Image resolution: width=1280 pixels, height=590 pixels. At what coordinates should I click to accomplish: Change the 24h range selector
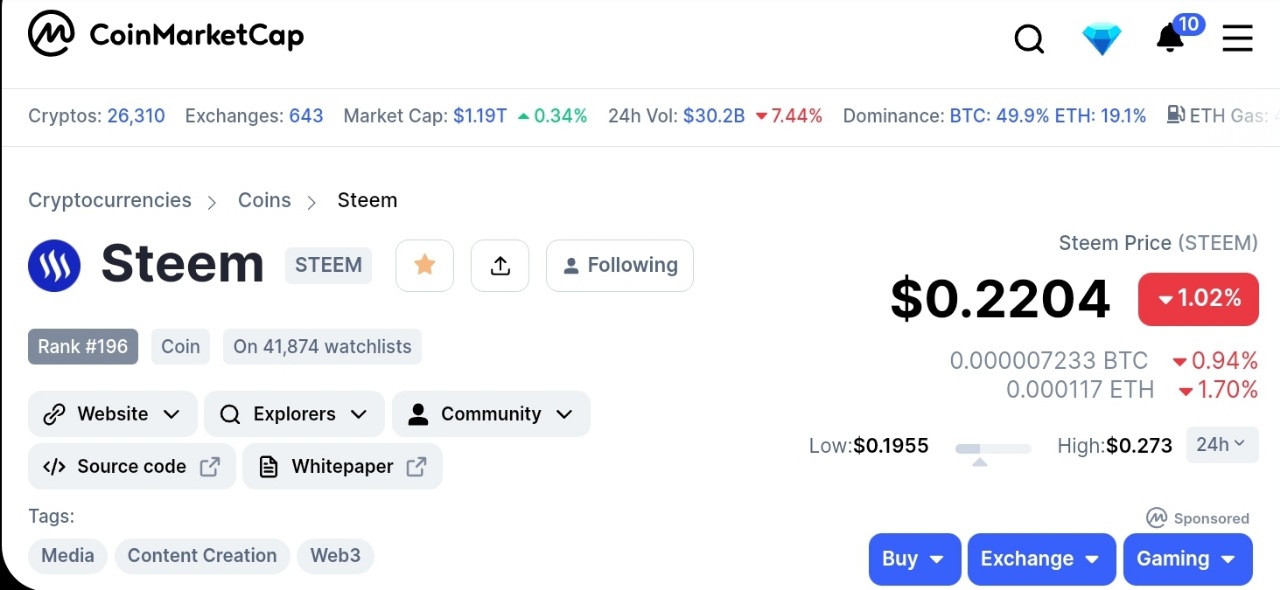click(x=1221, y=445)
